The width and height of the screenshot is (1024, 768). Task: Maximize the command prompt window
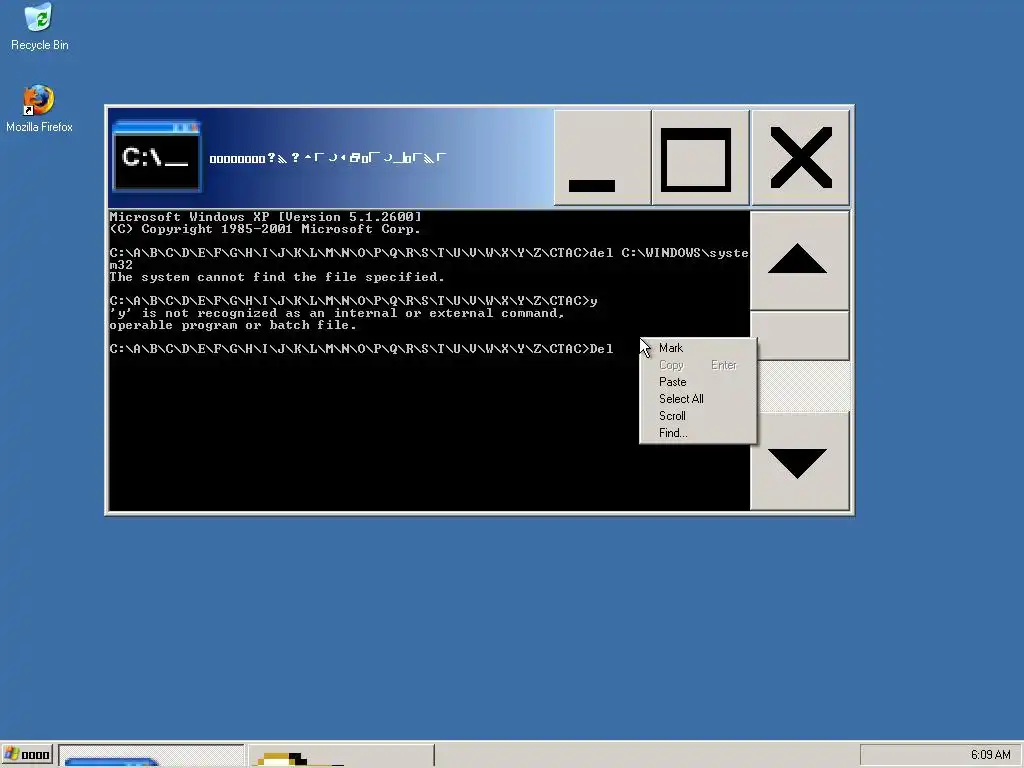(x=700, y=157)
